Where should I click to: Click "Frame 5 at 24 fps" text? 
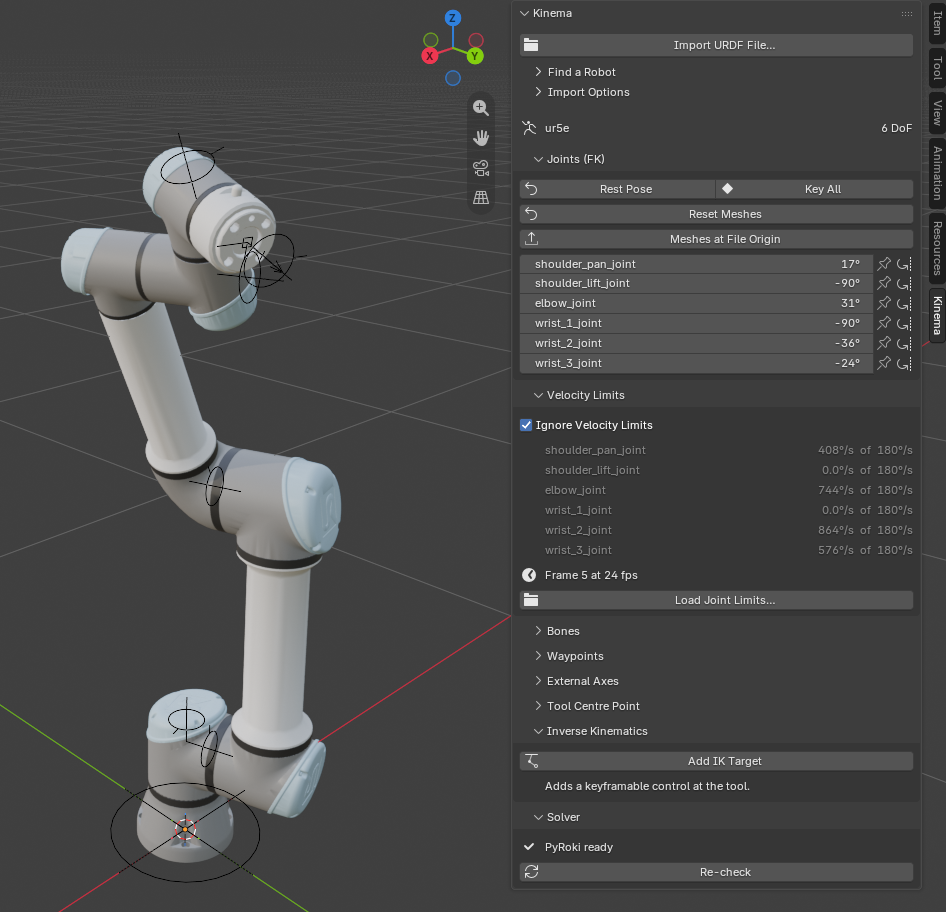click(591, 575)
